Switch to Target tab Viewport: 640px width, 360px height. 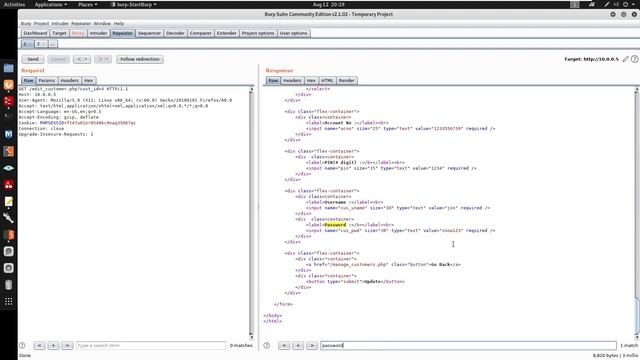click(x=59, y=33)
